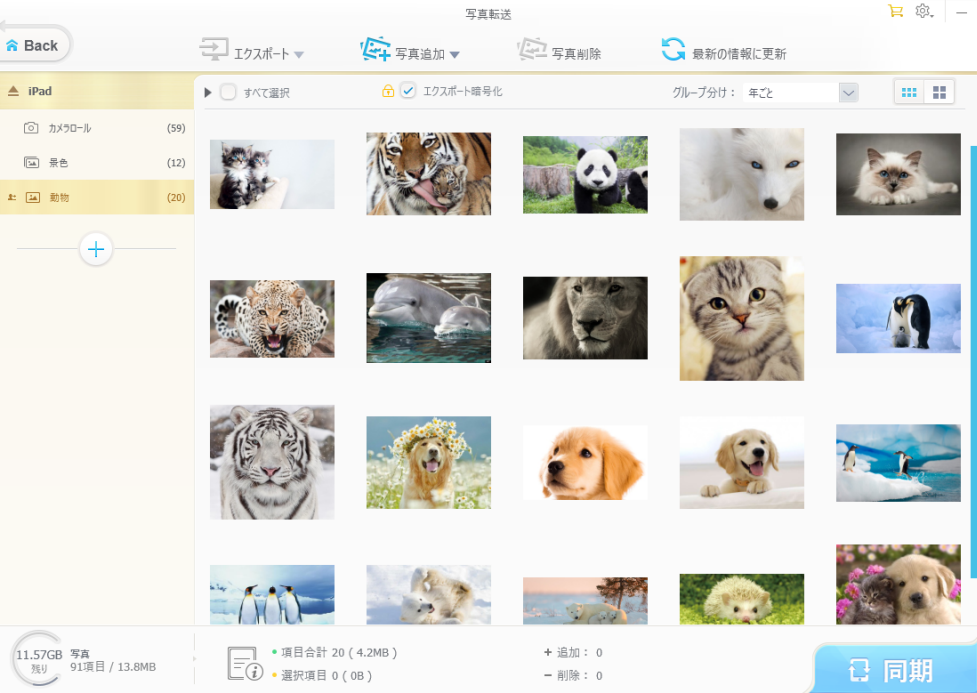The width and height of the screenshot is (977, 693).
Task: Click the 写真削除 label
Action: coord(577,54)
